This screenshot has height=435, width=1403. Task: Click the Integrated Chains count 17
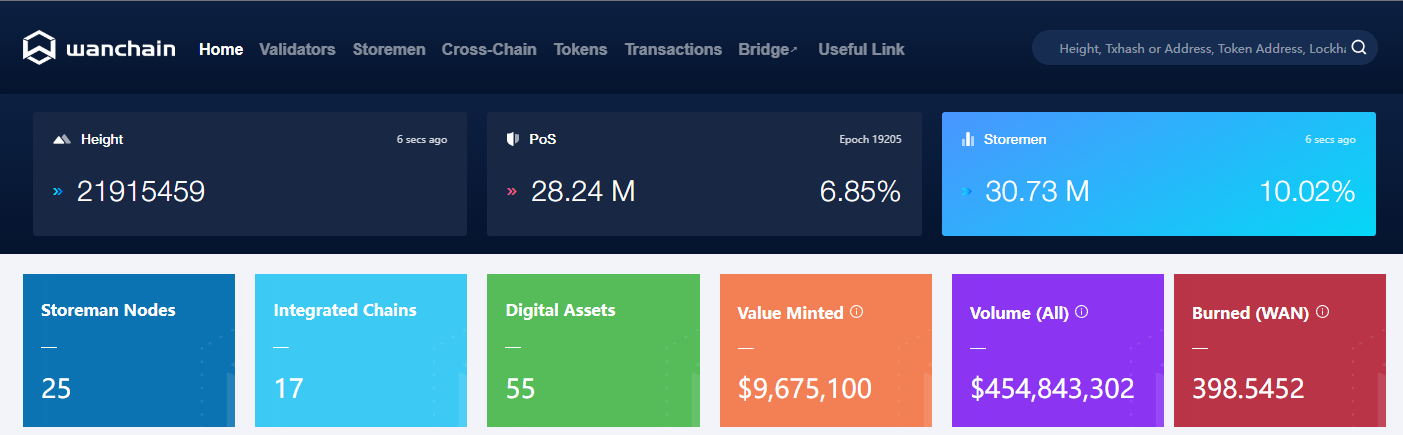tap(288, 388)
